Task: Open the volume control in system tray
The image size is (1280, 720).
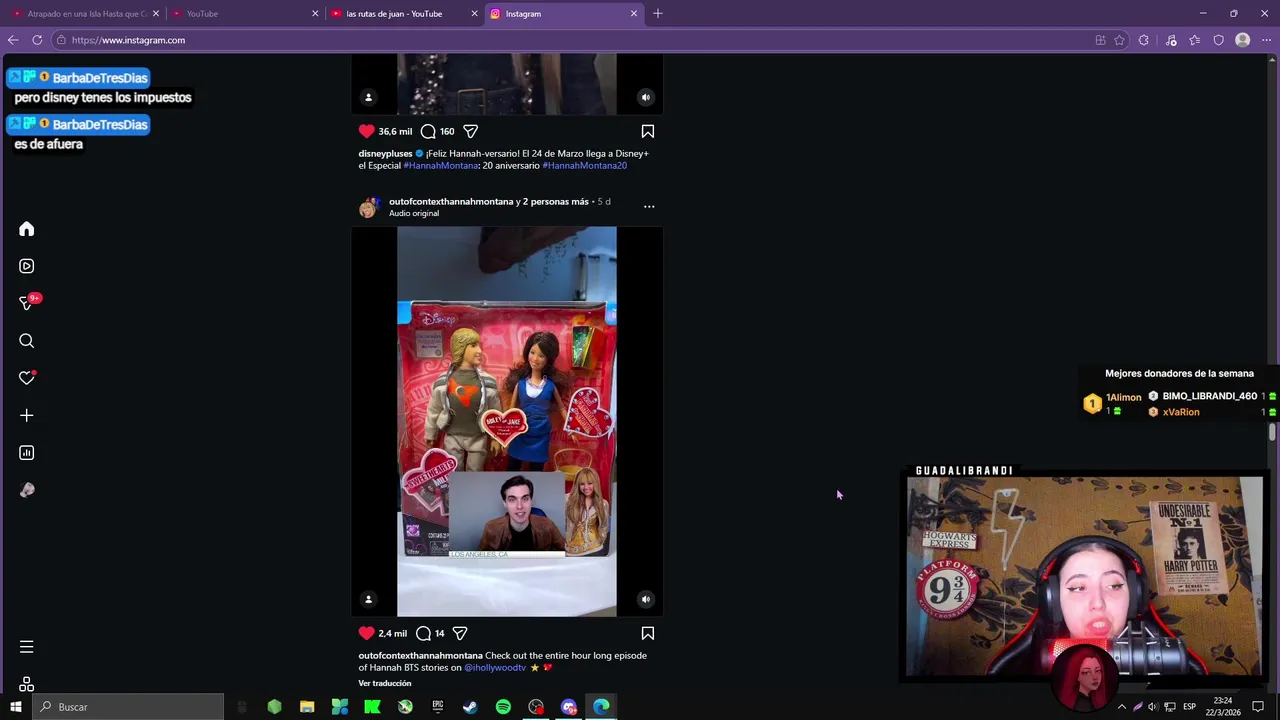Action: click(x=1153, y=707)
